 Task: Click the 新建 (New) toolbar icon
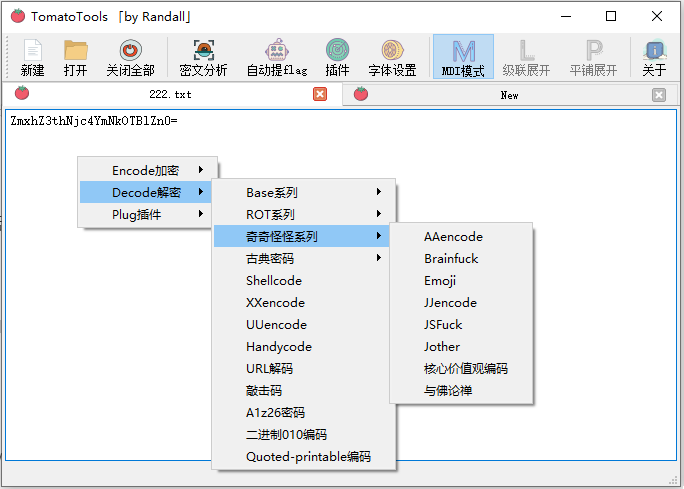pyautogui.click(x=32, y=57)
